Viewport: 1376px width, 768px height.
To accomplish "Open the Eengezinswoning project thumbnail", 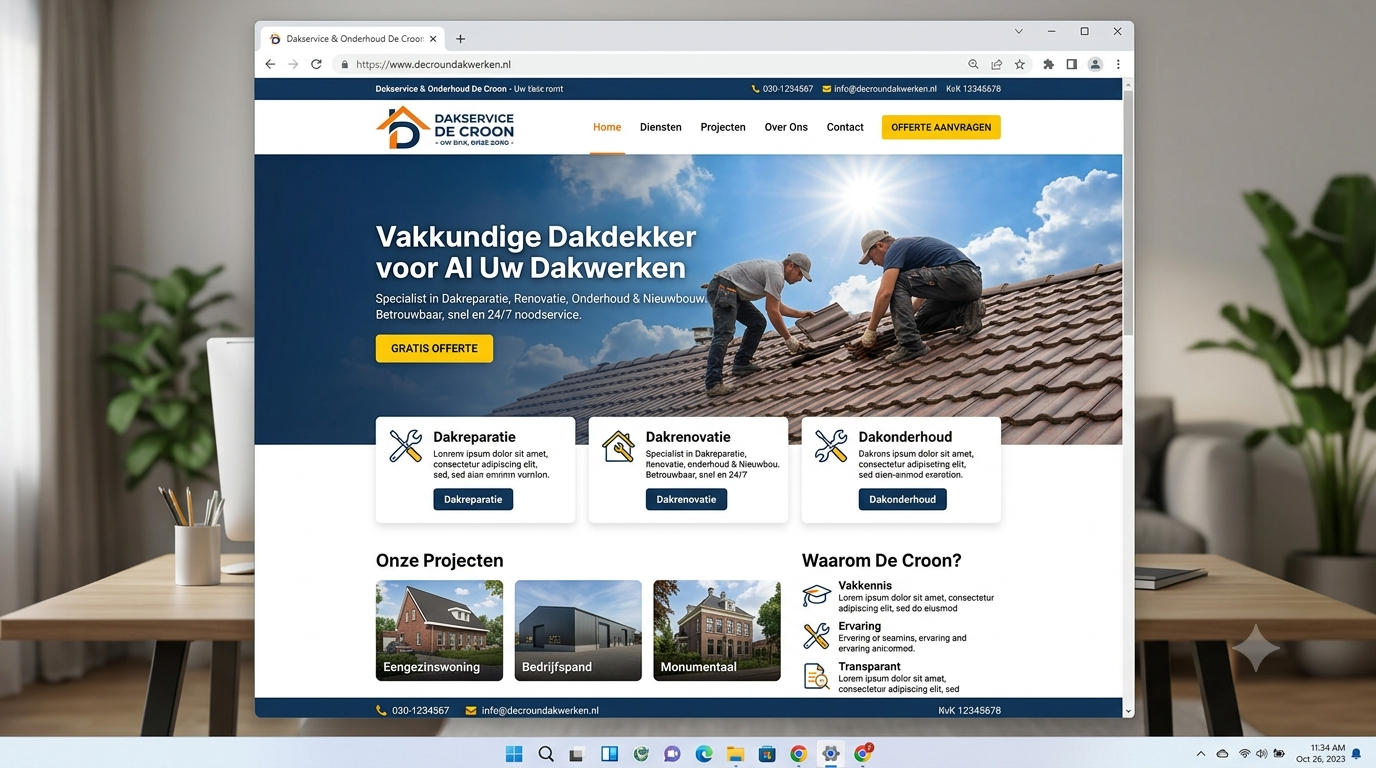I will coord(439,630).
